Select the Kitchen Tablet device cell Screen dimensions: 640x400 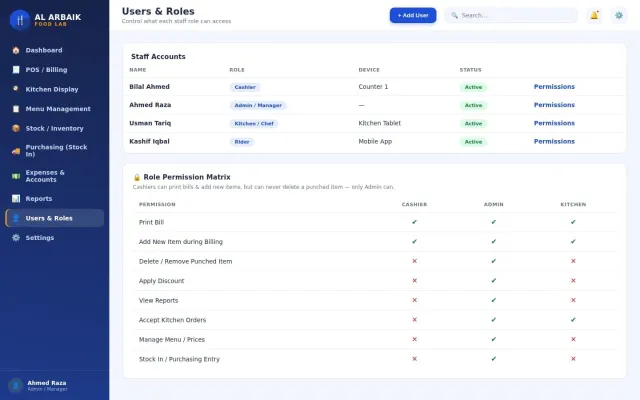click(x=380, y=123)
